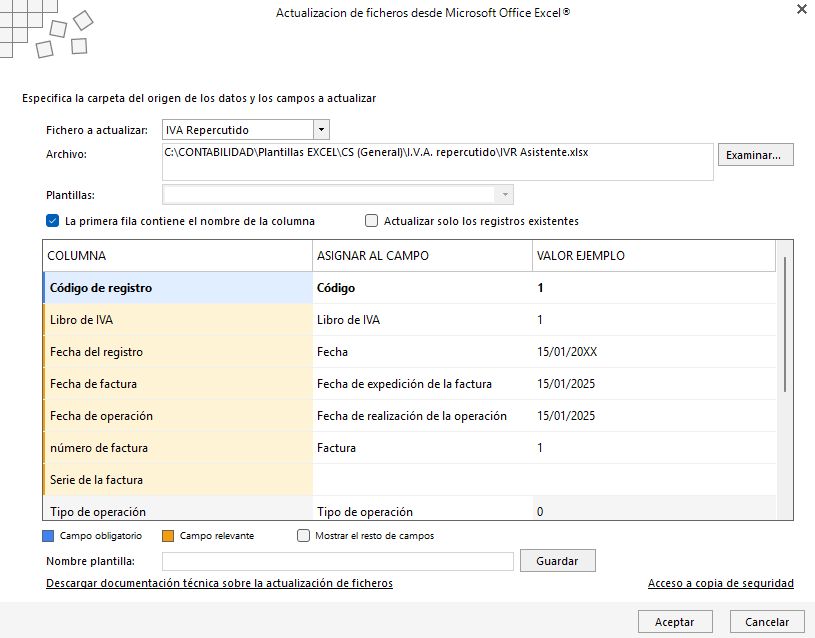Click the orange Campo relevante swatch
Viewport: 815px width, 638px height.
point(168,536)
